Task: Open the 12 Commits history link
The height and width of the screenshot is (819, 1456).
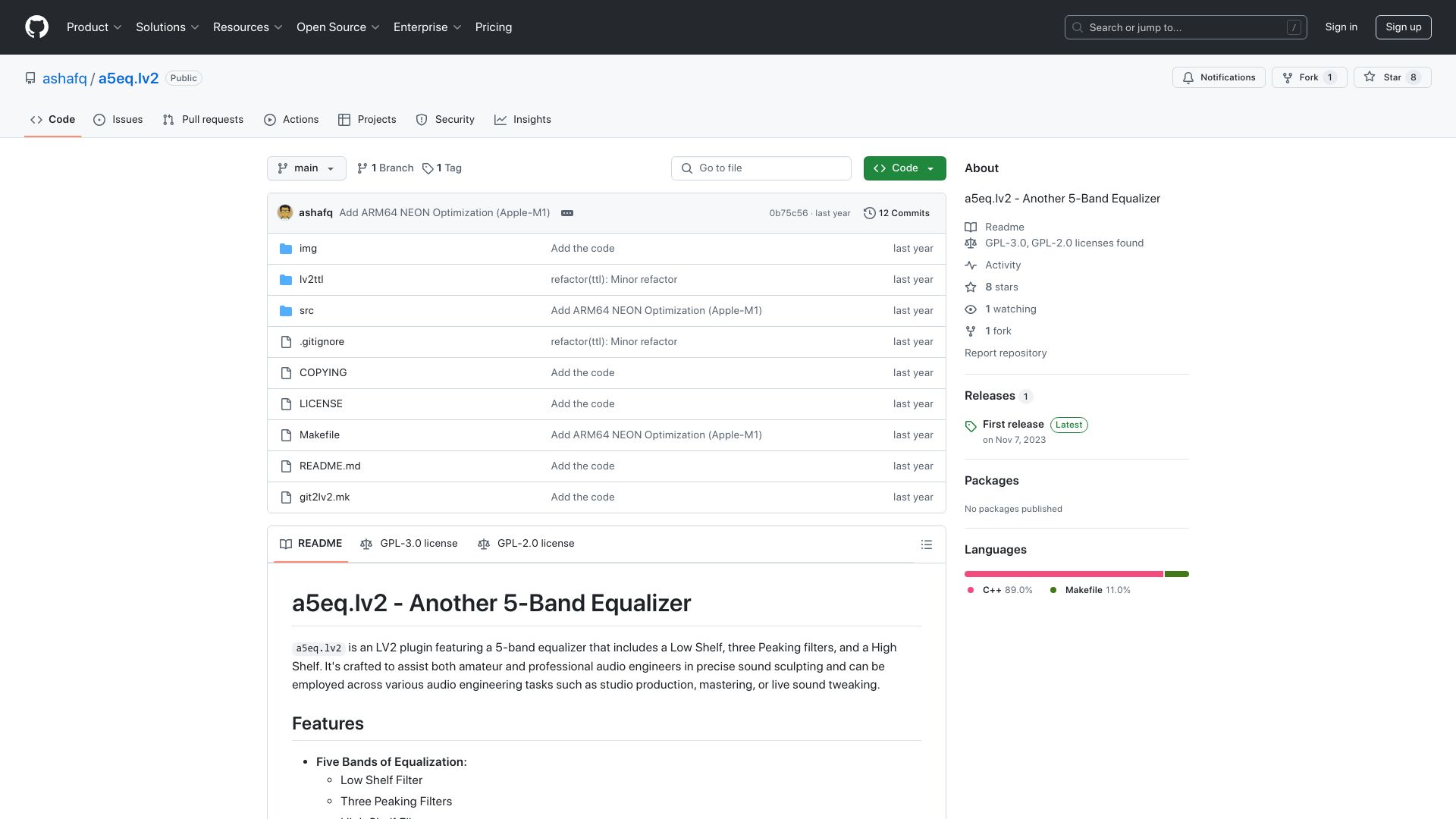Action: coord(896,213)
